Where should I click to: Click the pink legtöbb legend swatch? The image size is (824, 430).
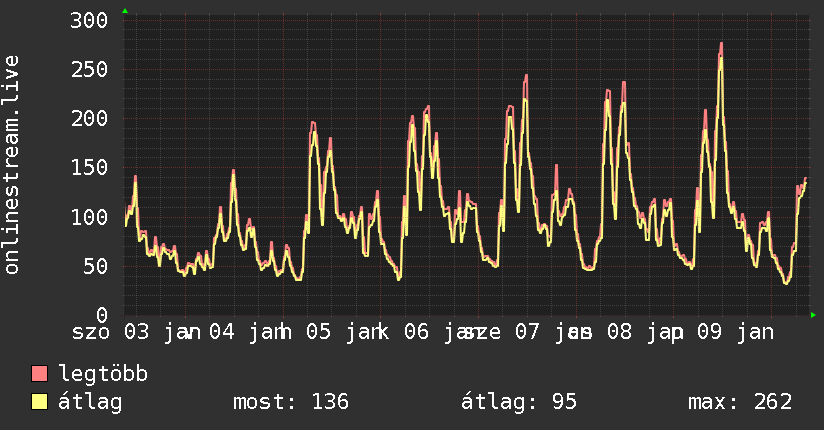tap(39, 374)
